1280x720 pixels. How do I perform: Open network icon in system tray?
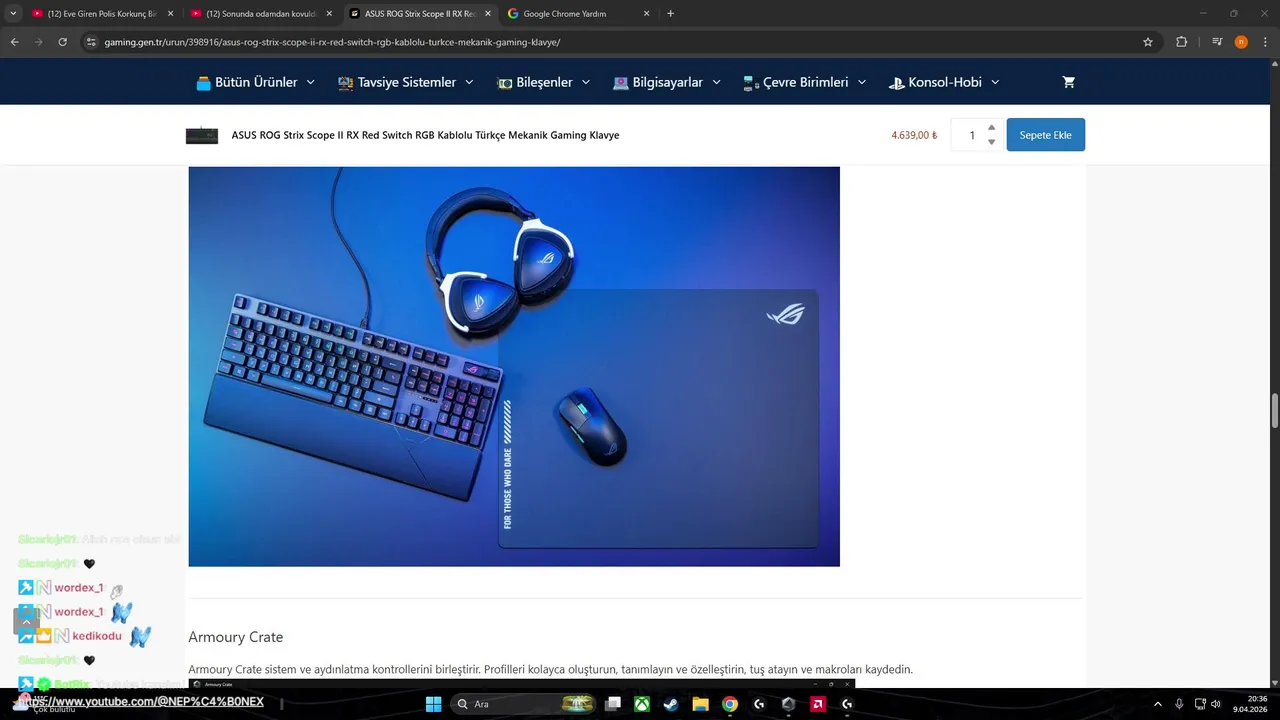1201,704
